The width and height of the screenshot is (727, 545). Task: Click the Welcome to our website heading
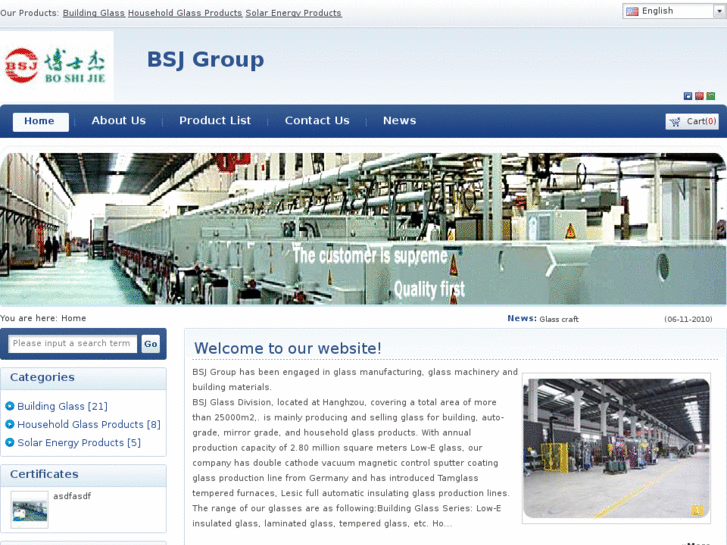pyautogui.click(x=288, y=348)
